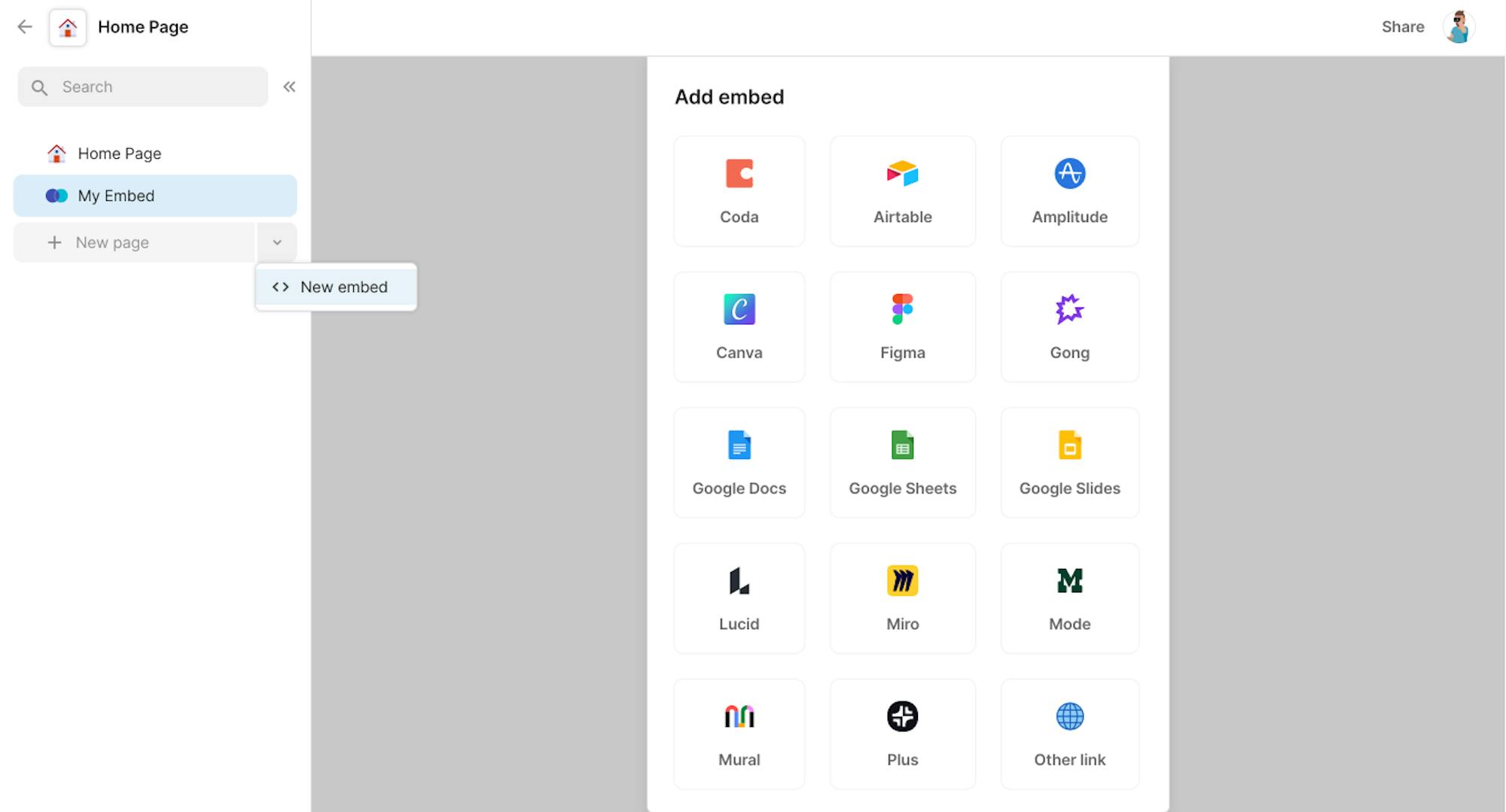The width and height of the screenshot is (1506, 812).
Task: Choose the Other link globe icon
Action: pos(1069,716)
